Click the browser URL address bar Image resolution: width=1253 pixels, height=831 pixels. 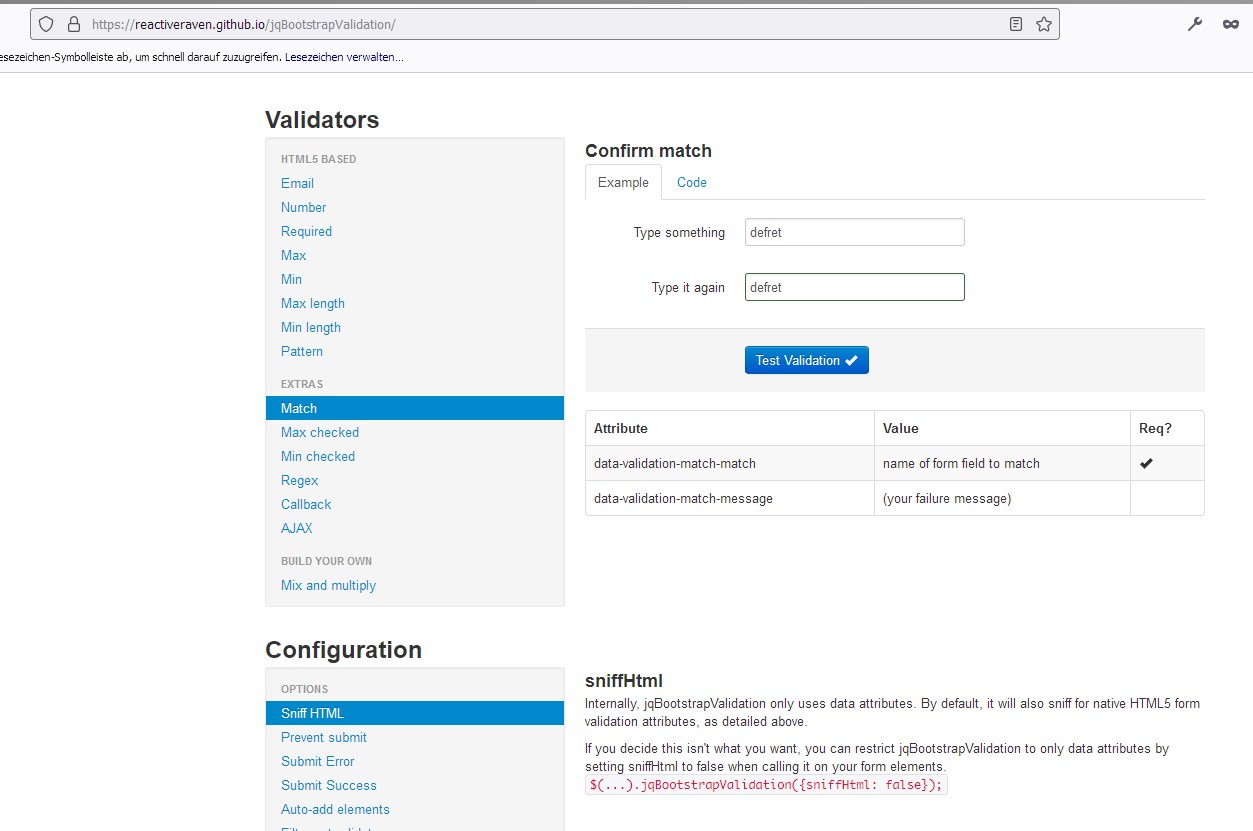(x=540, y=24)
